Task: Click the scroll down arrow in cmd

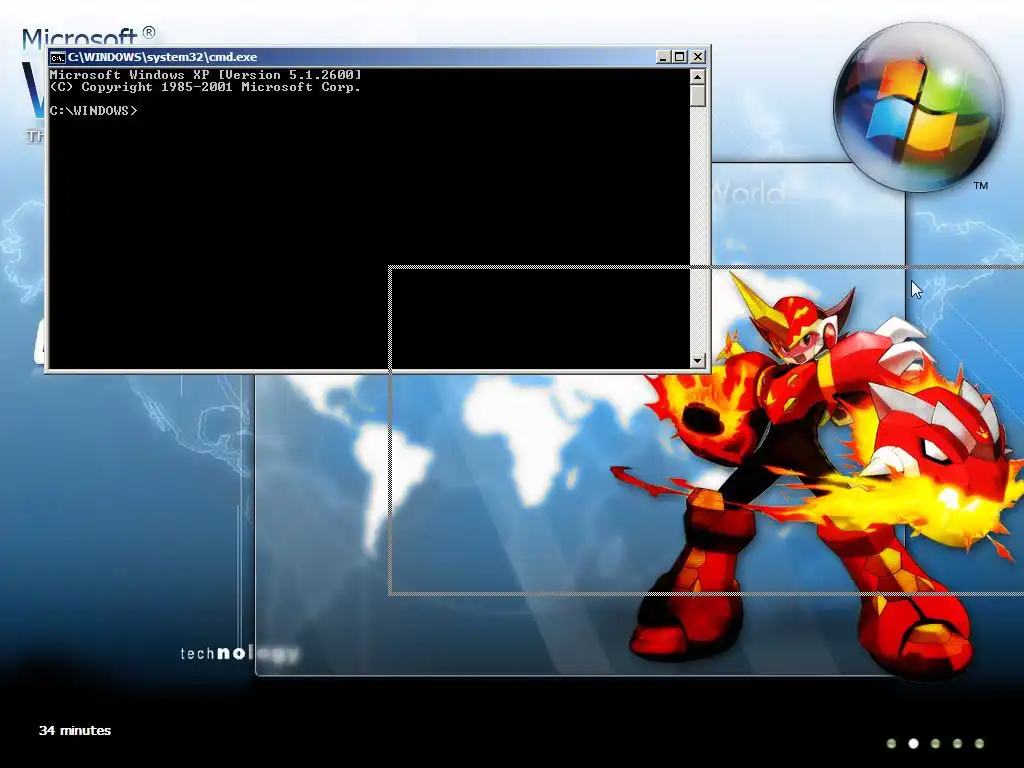Action: pyautogui.click(x=697, y=360)
